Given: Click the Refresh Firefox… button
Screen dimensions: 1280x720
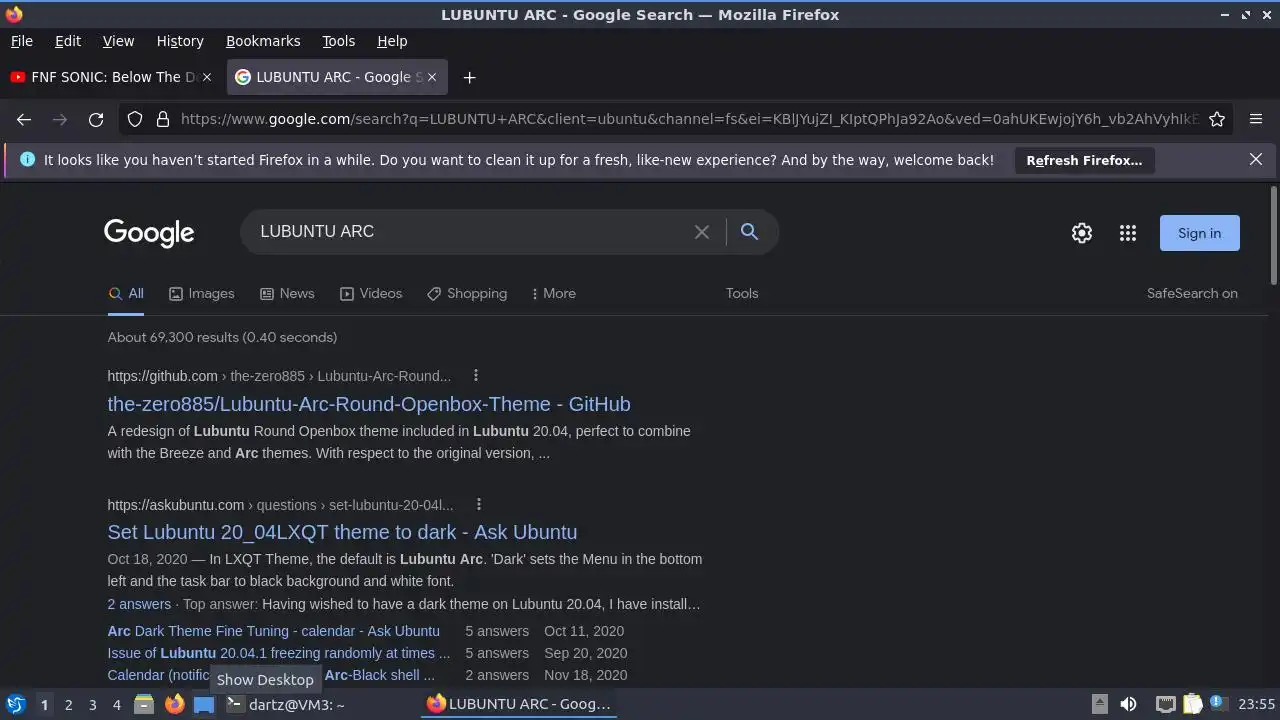Looking at the screenshot, I should (x=1084, y=160).
